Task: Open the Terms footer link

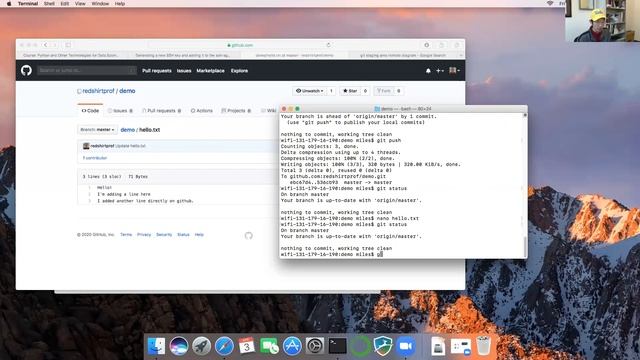Action: click(126, 235)
